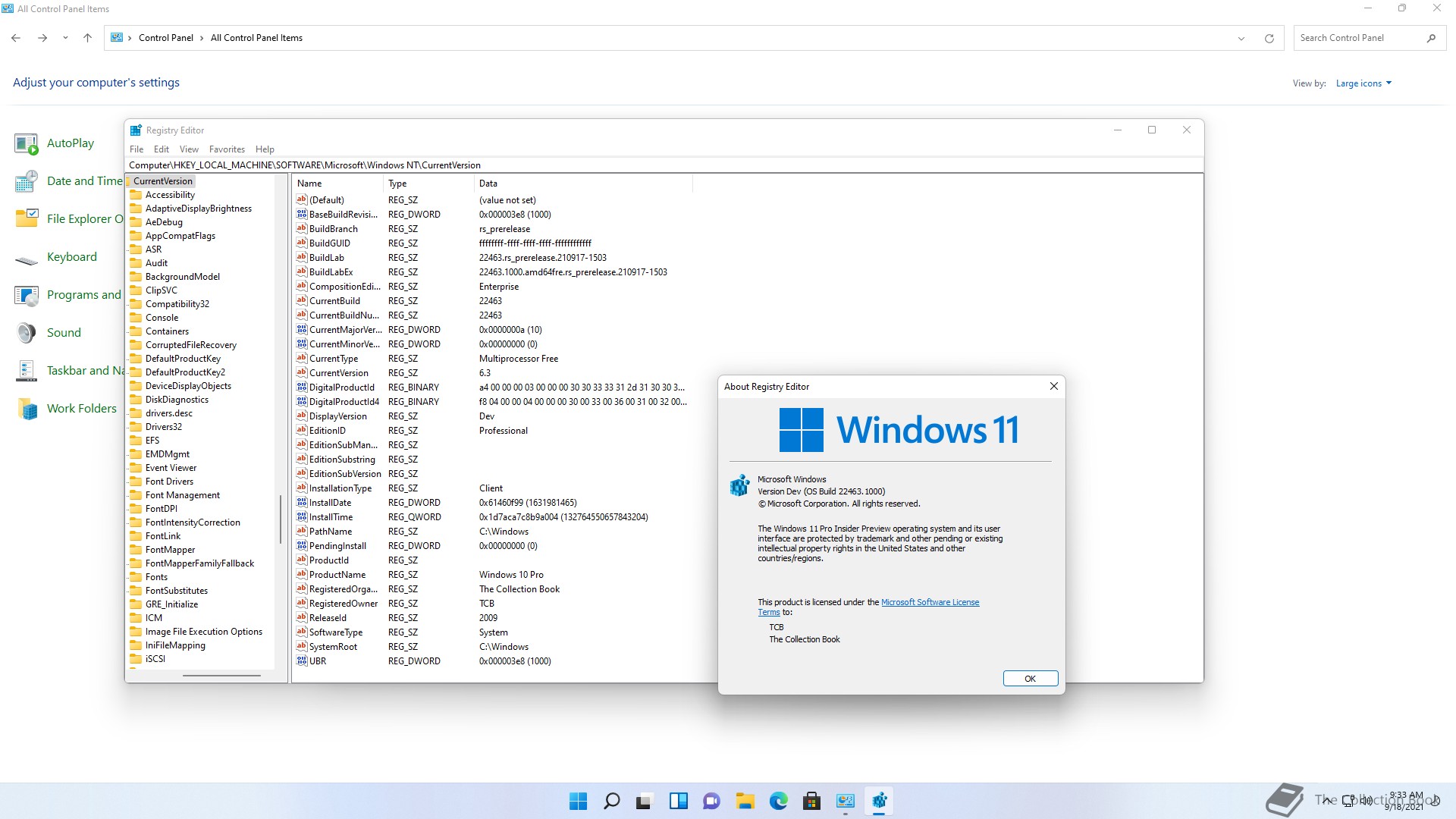Open File Explorer from the taskbar
This screenshot has height=819, width=1456.
(x=745, y=801)
